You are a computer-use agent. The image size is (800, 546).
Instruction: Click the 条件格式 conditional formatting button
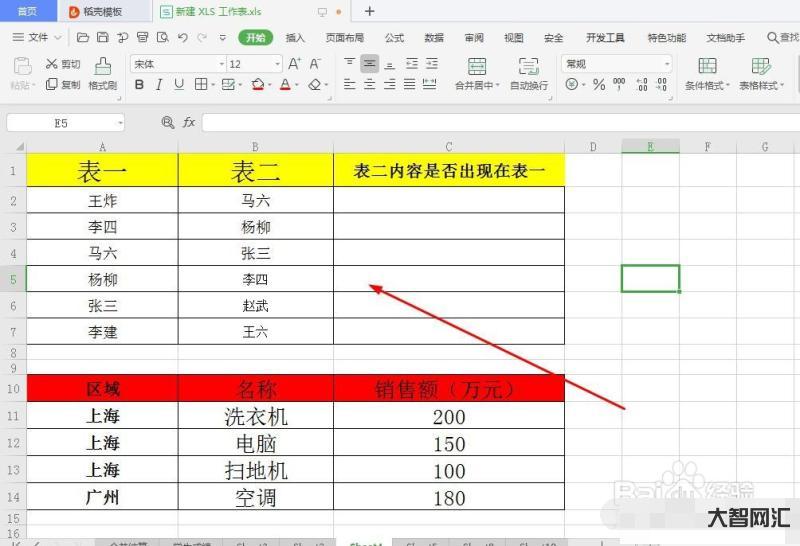coord(707,73)
